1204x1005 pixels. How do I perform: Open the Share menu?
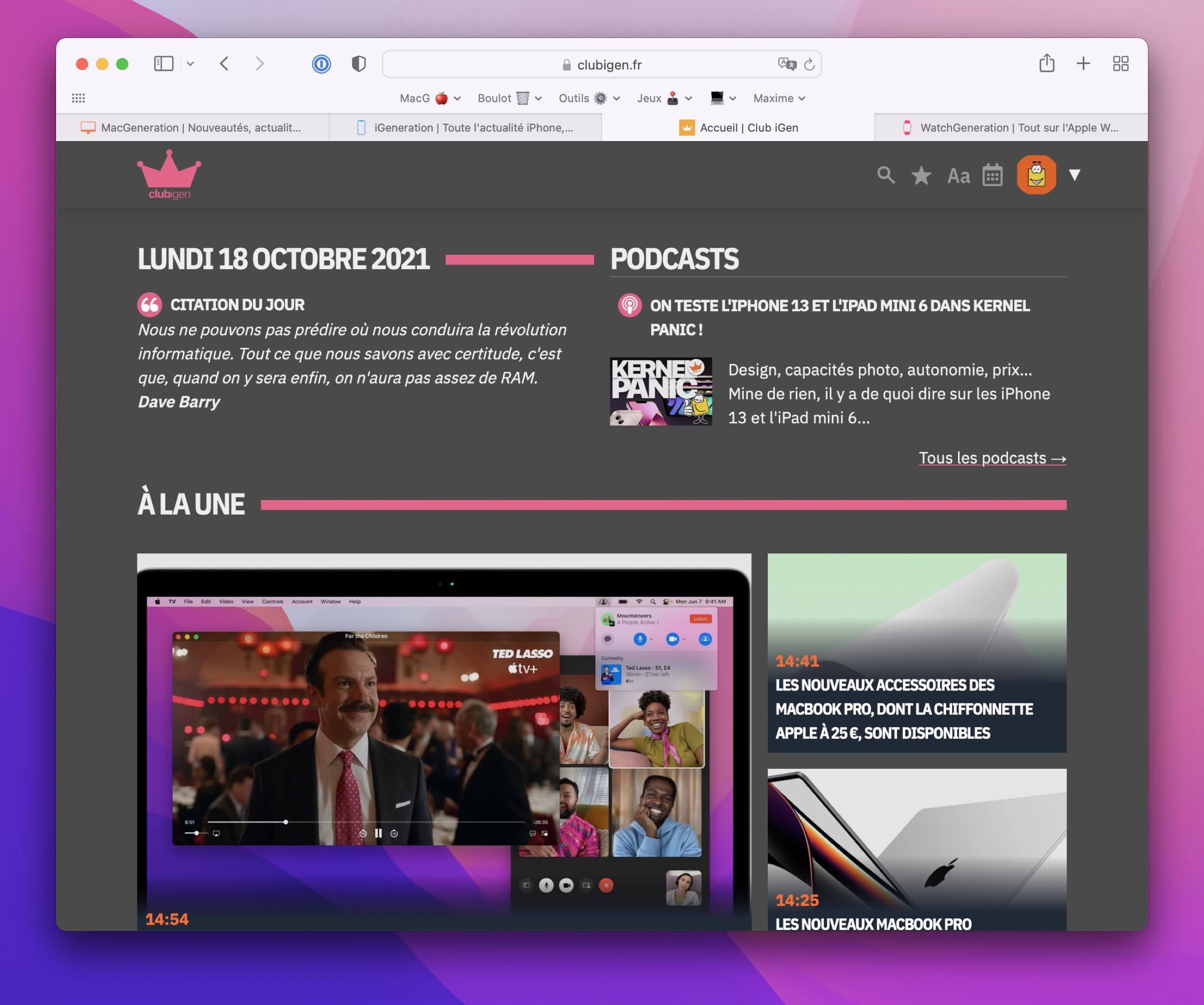[x=1047, y=63]
